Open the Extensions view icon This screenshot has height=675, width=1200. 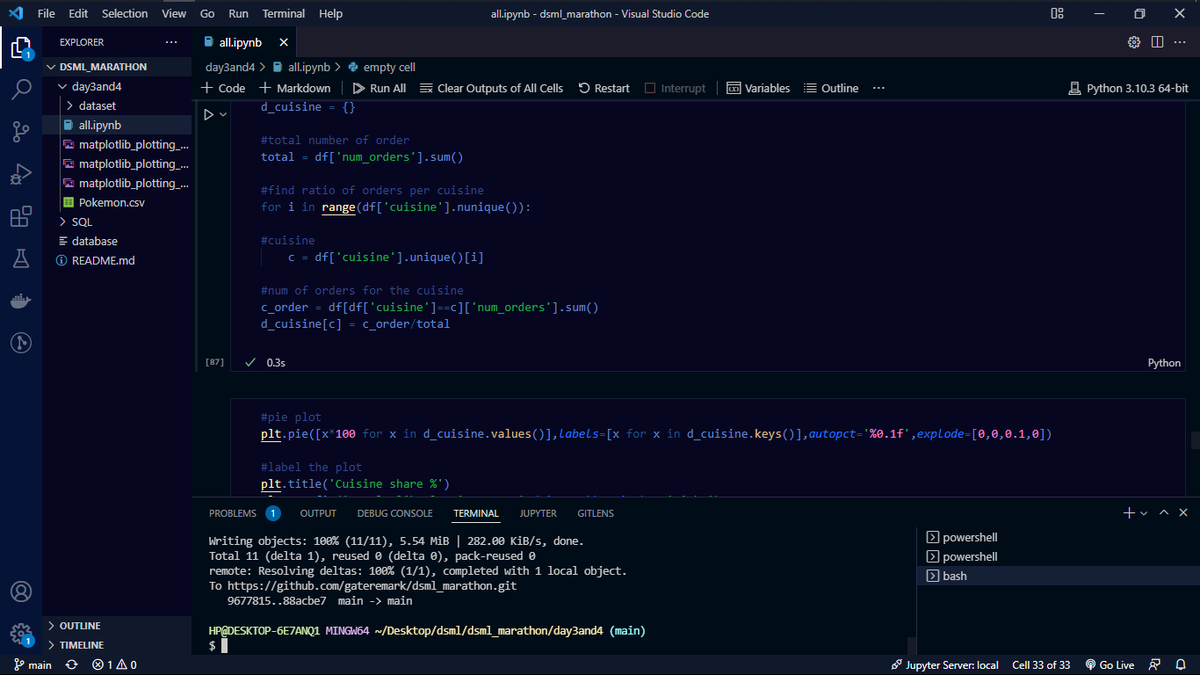tap(20, 216)
